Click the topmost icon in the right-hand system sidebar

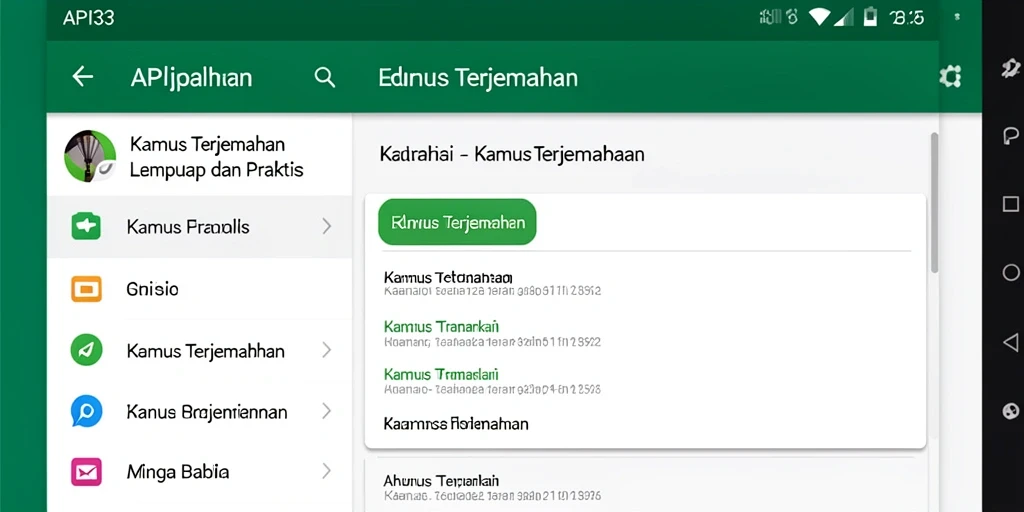tap(1011, 67)
